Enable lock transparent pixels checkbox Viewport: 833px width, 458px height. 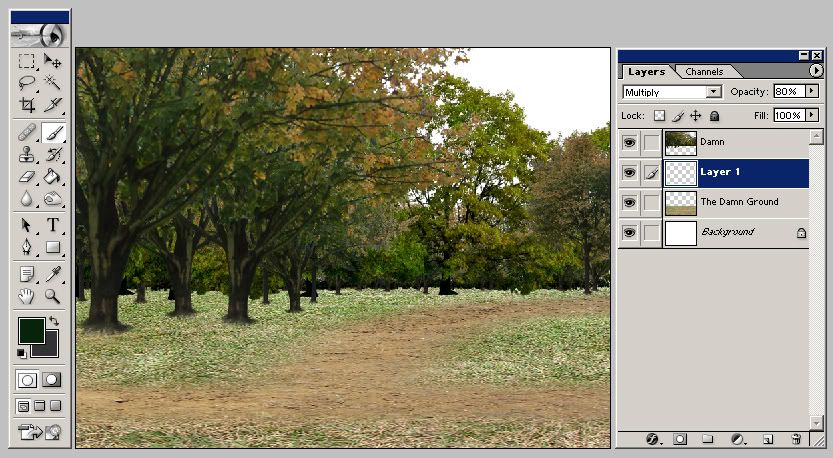click(659, 116)
